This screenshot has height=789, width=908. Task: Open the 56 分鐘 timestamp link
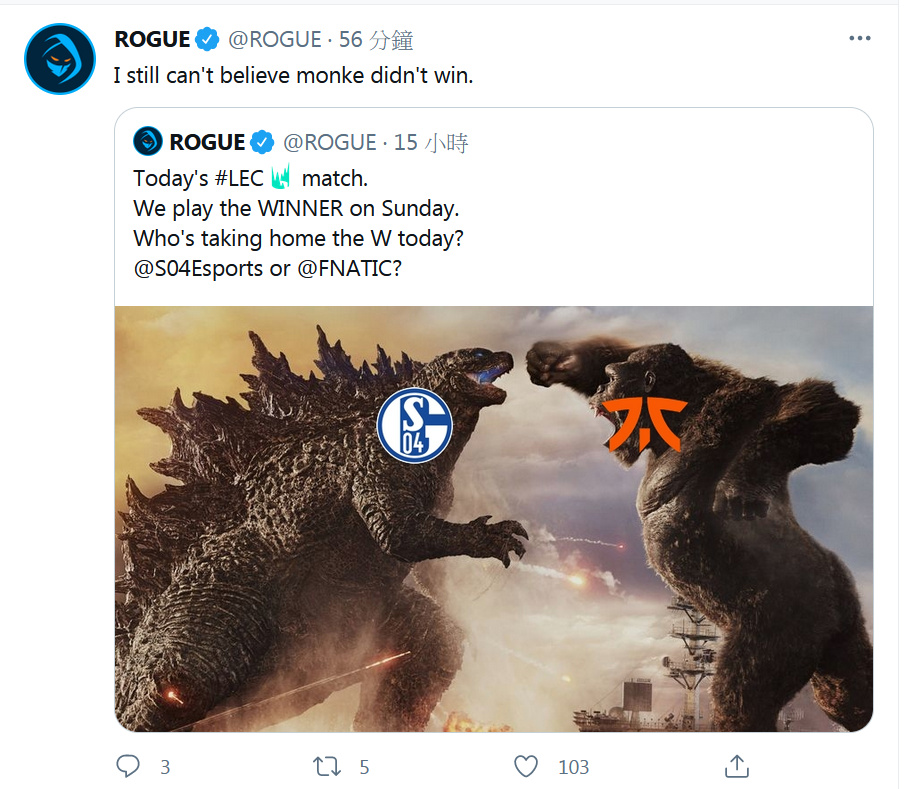tap(376, 40)
